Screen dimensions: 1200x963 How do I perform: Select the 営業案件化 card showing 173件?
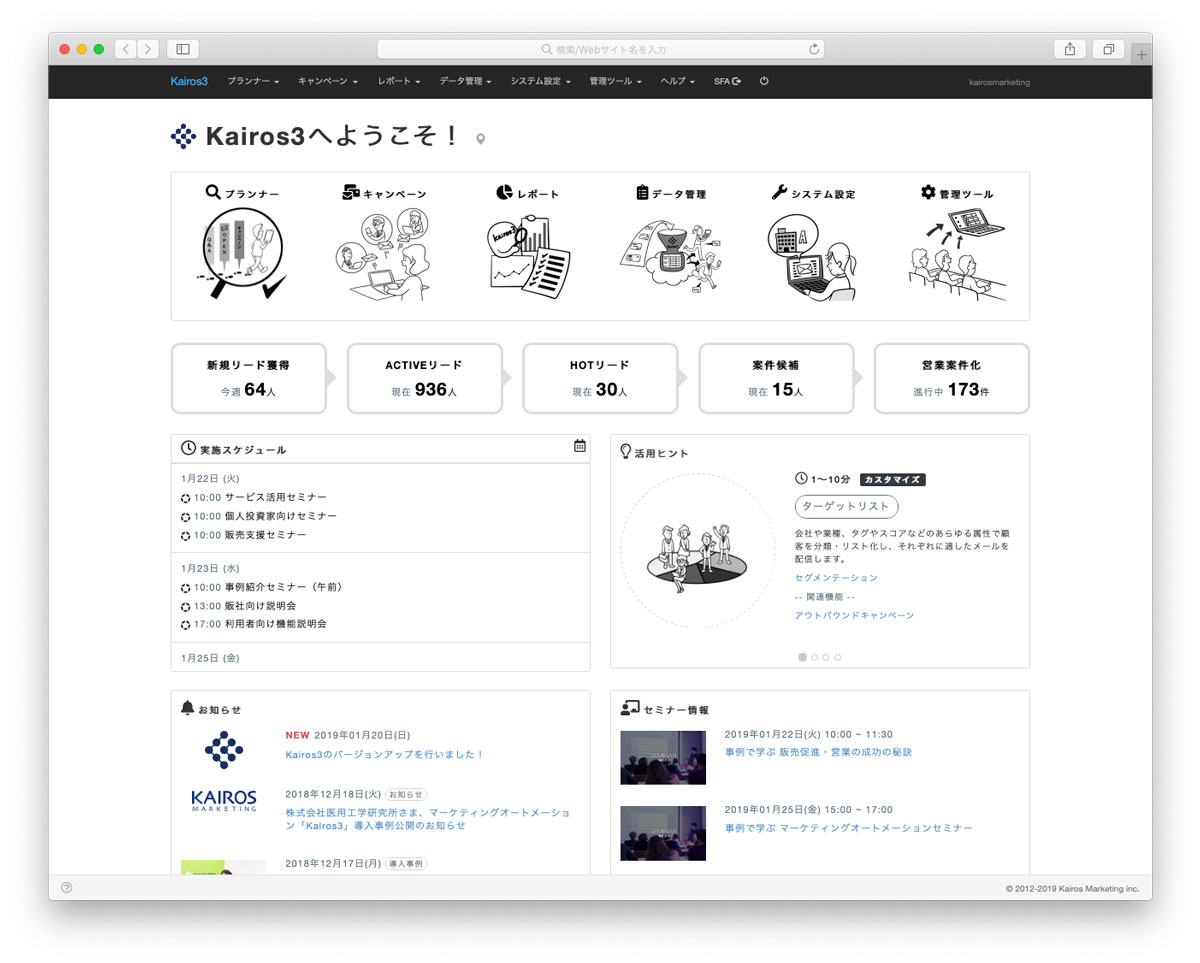(952, 378)
